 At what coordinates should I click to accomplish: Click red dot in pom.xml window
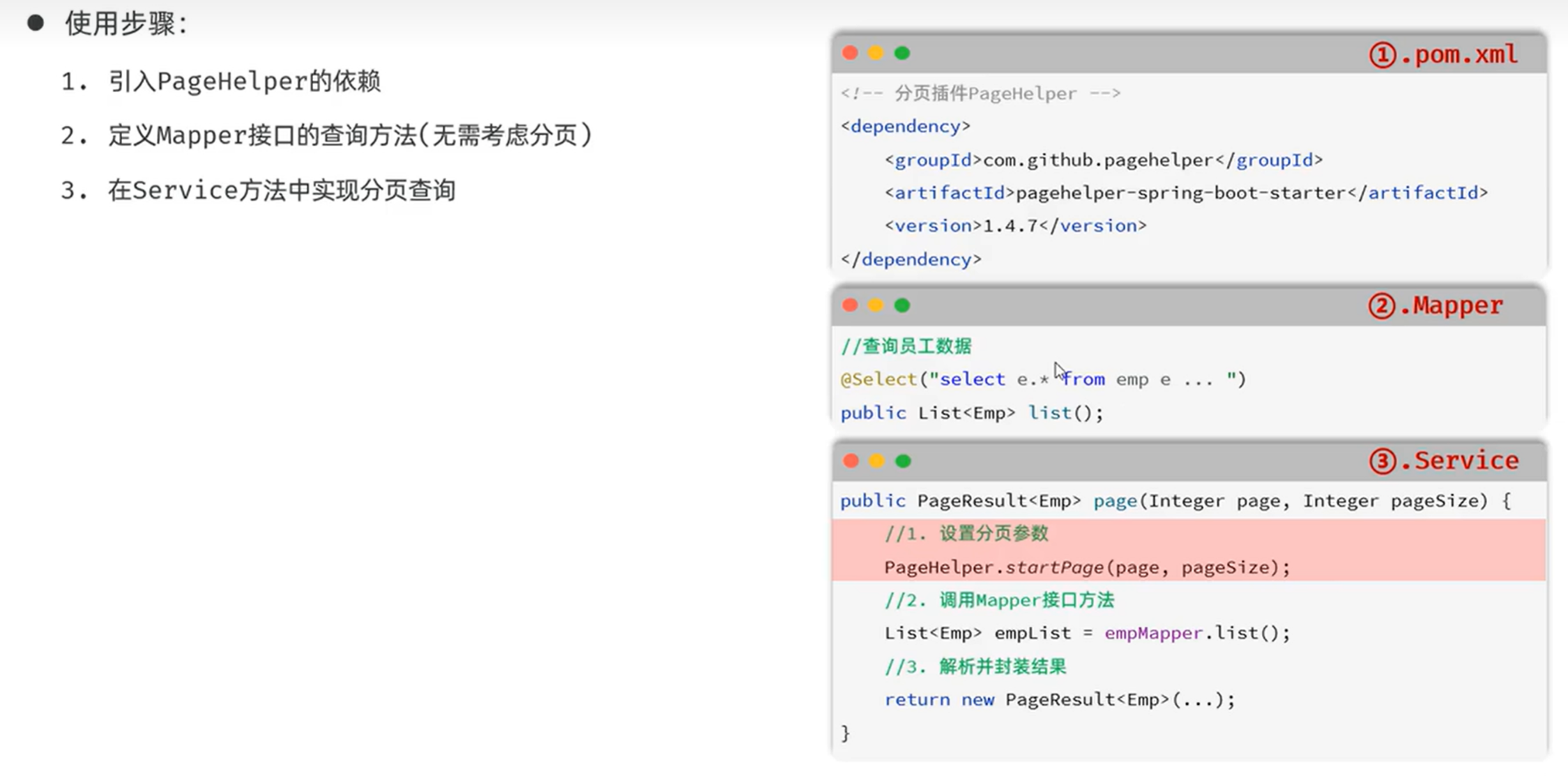pyautogui.click(x=850, y=53)
